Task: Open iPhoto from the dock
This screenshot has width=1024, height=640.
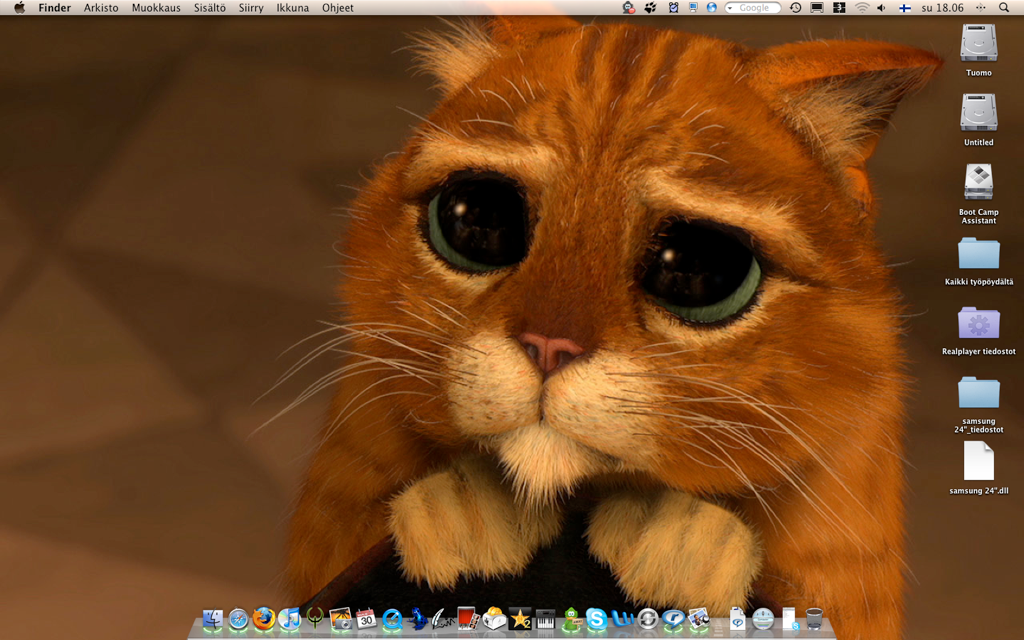Action: point(340,618)
